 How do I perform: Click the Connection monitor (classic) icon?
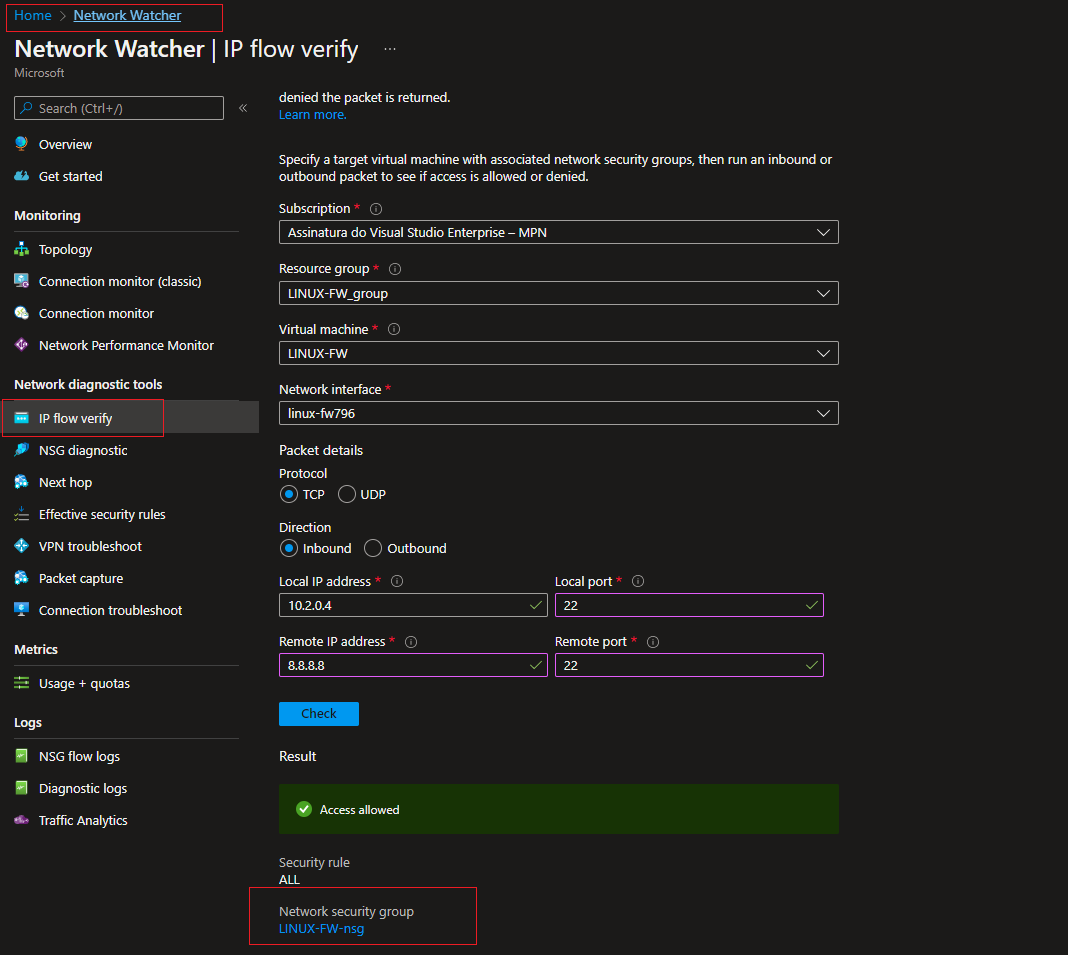22,281
